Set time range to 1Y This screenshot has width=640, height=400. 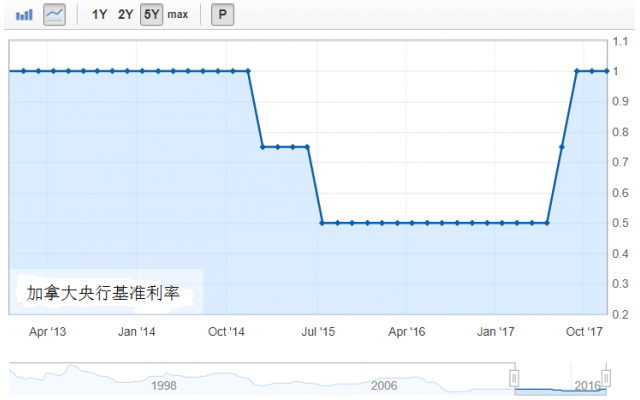click(100, 15)
